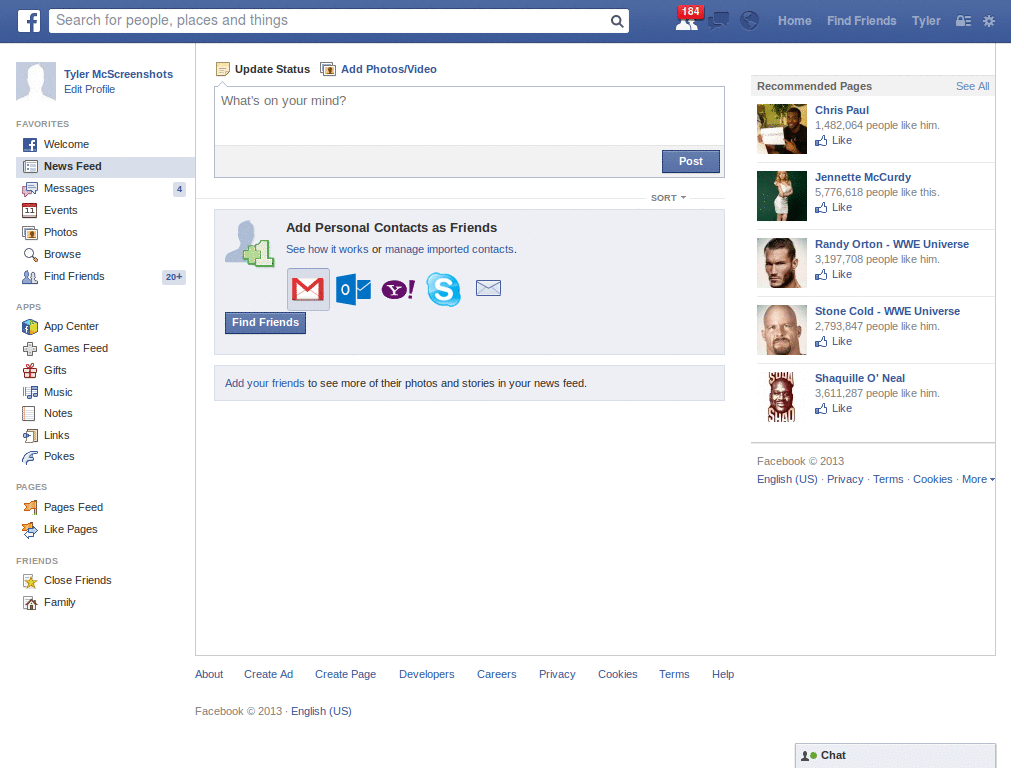Click the Welcome sidebar icon
This screenshot has width=1024, height=768.
30,144
